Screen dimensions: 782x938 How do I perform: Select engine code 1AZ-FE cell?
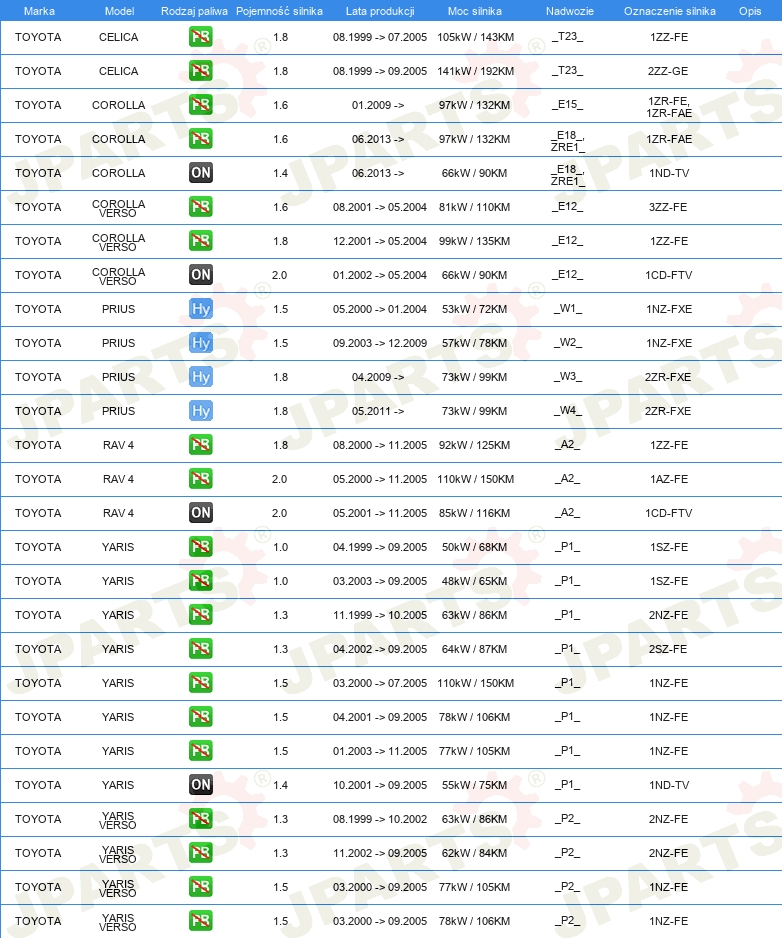(668, 479)
